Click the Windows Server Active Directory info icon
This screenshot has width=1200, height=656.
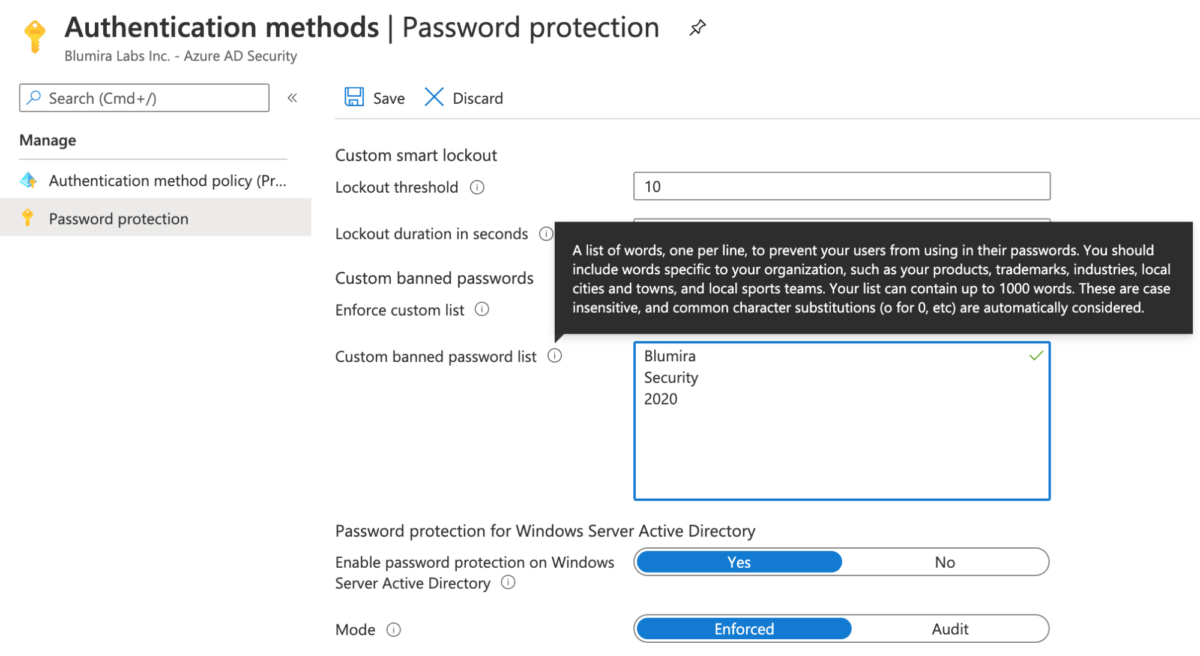pyautogui.click(x=510, y=584)
